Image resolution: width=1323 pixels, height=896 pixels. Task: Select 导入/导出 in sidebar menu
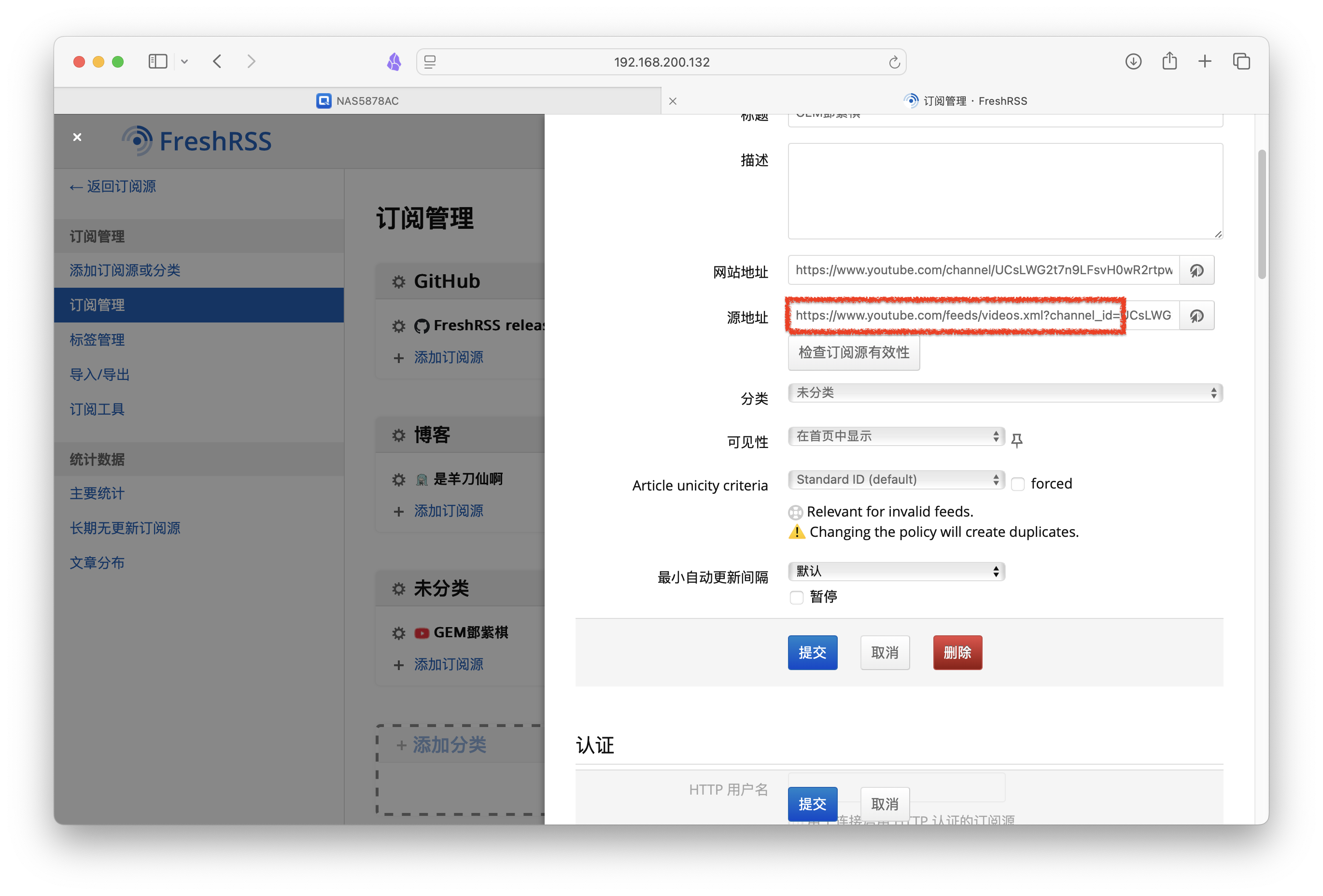pyautogui.click(x=99, y=375)
